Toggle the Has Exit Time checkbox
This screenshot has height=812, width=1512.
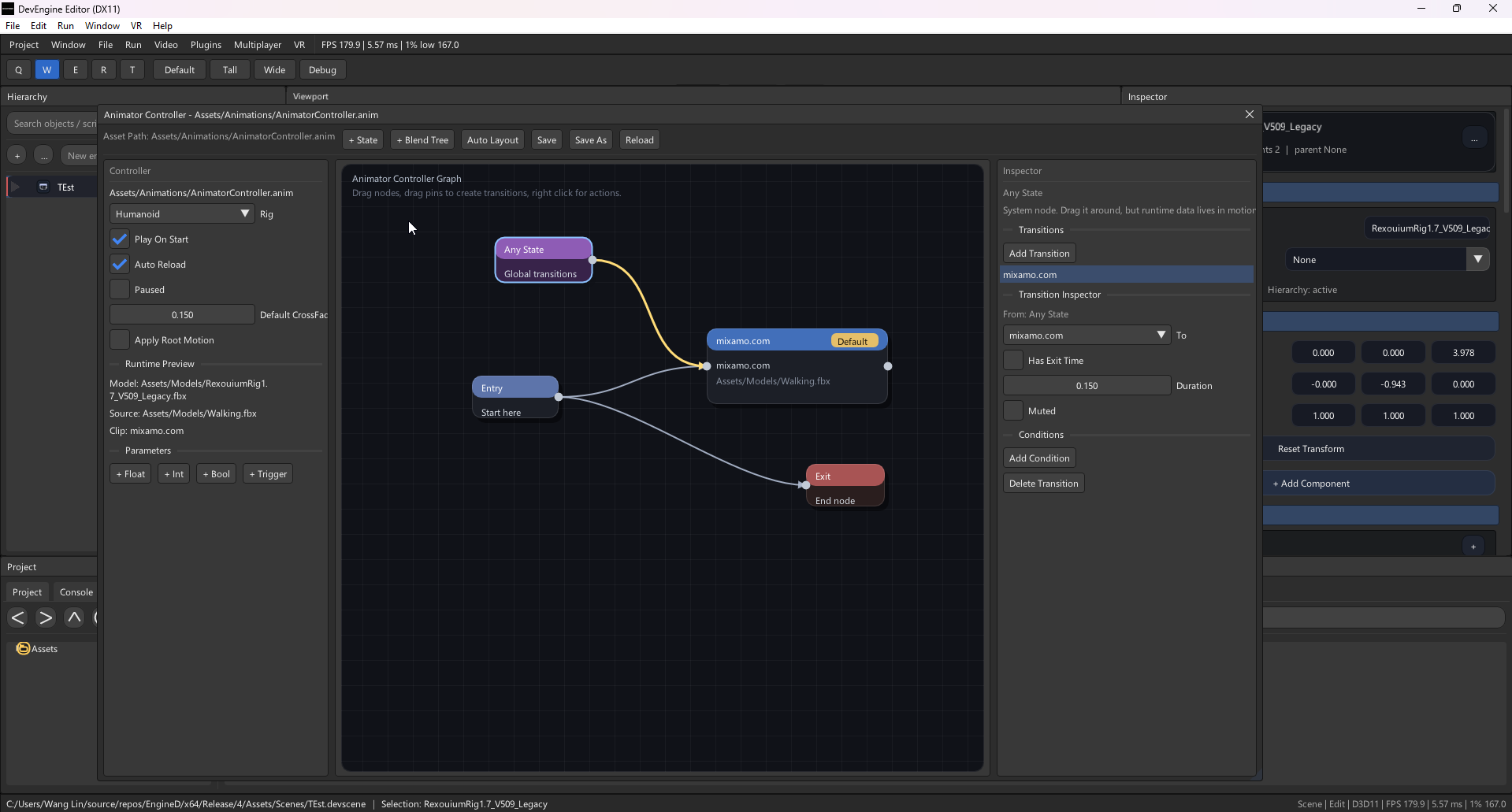[1013, 361]
